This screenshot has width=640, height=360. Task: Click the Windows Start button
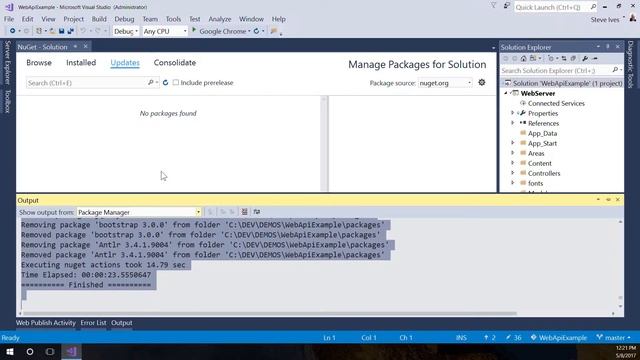pos(10,351)
